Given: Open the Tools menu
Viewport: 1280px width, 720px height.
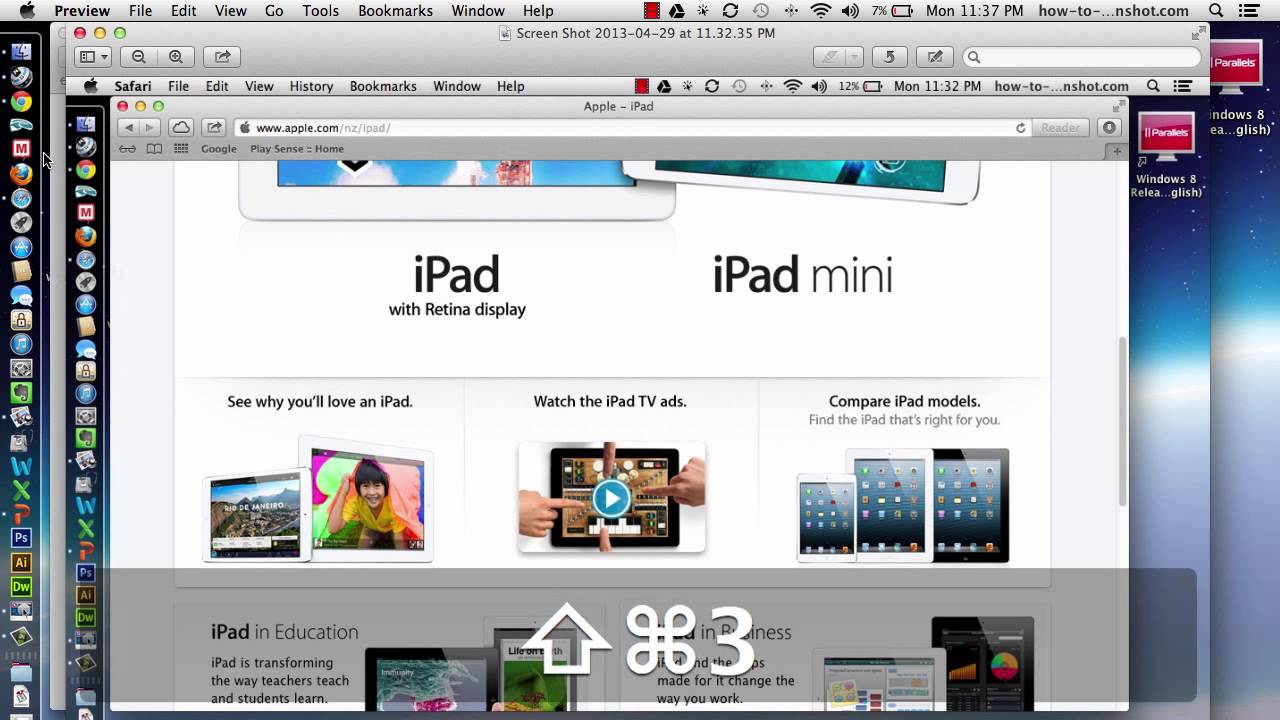Looking at the screenshot, I should [x=320, y=11].
